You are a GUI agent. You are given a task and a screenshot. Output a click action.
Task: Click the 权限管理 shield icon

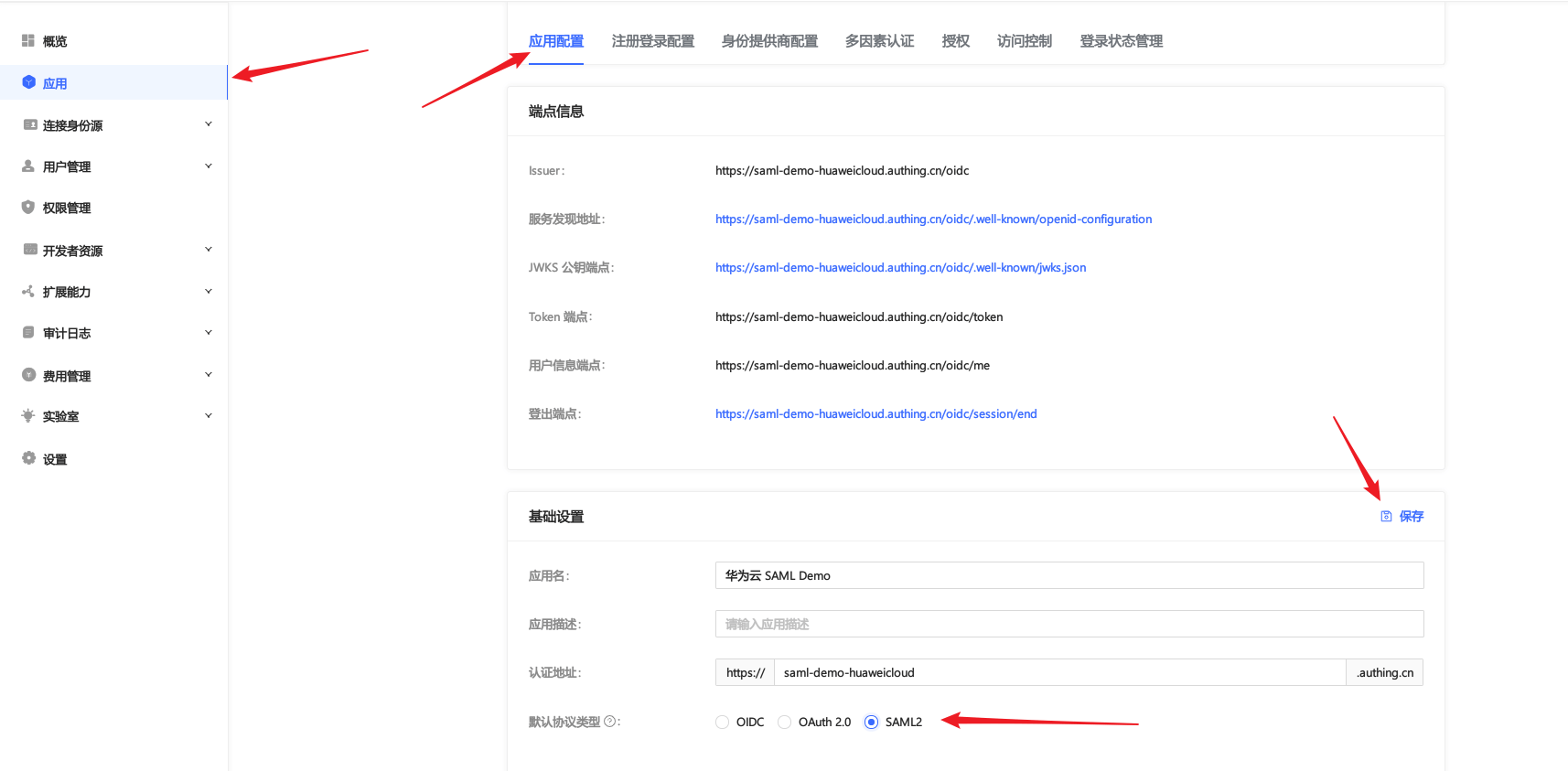tap(28, 208)
